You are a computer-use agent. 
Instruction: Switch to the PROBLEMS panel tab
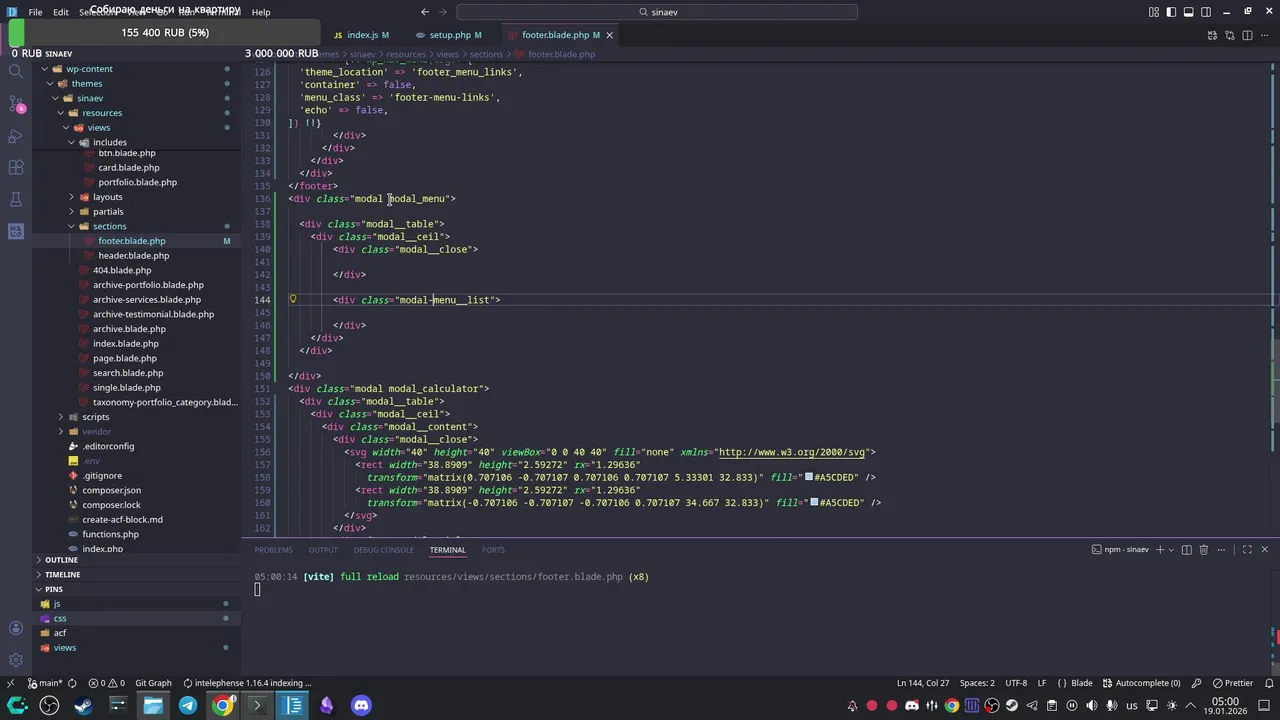pyautogui.click(x=273, y=550)
